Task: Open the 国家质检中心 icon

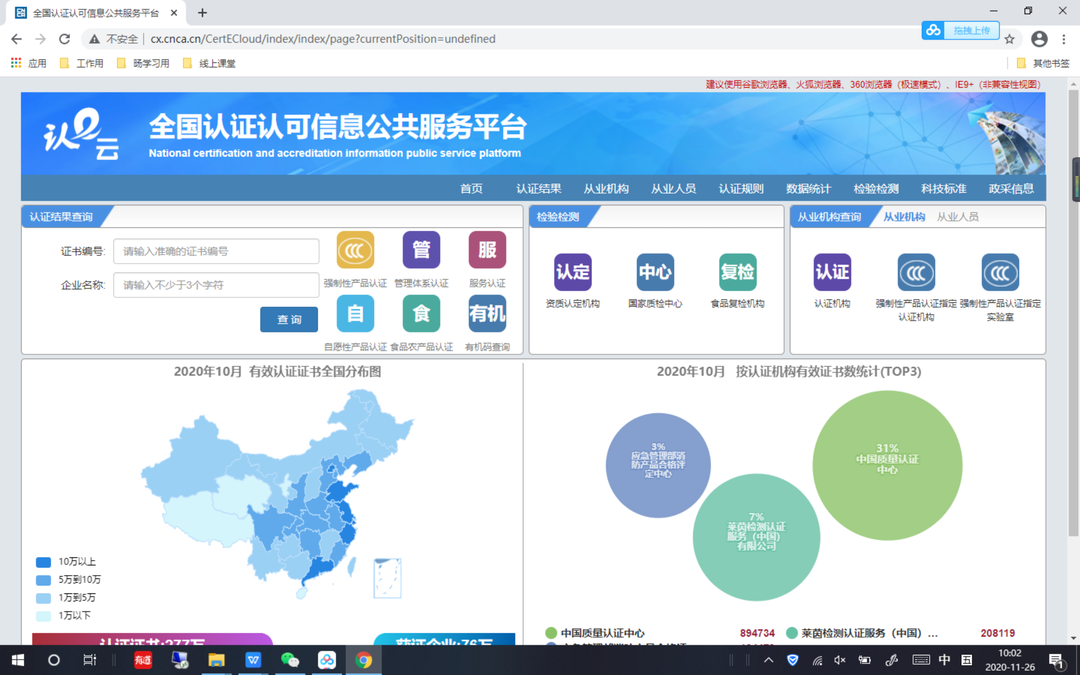Action: 655,272
